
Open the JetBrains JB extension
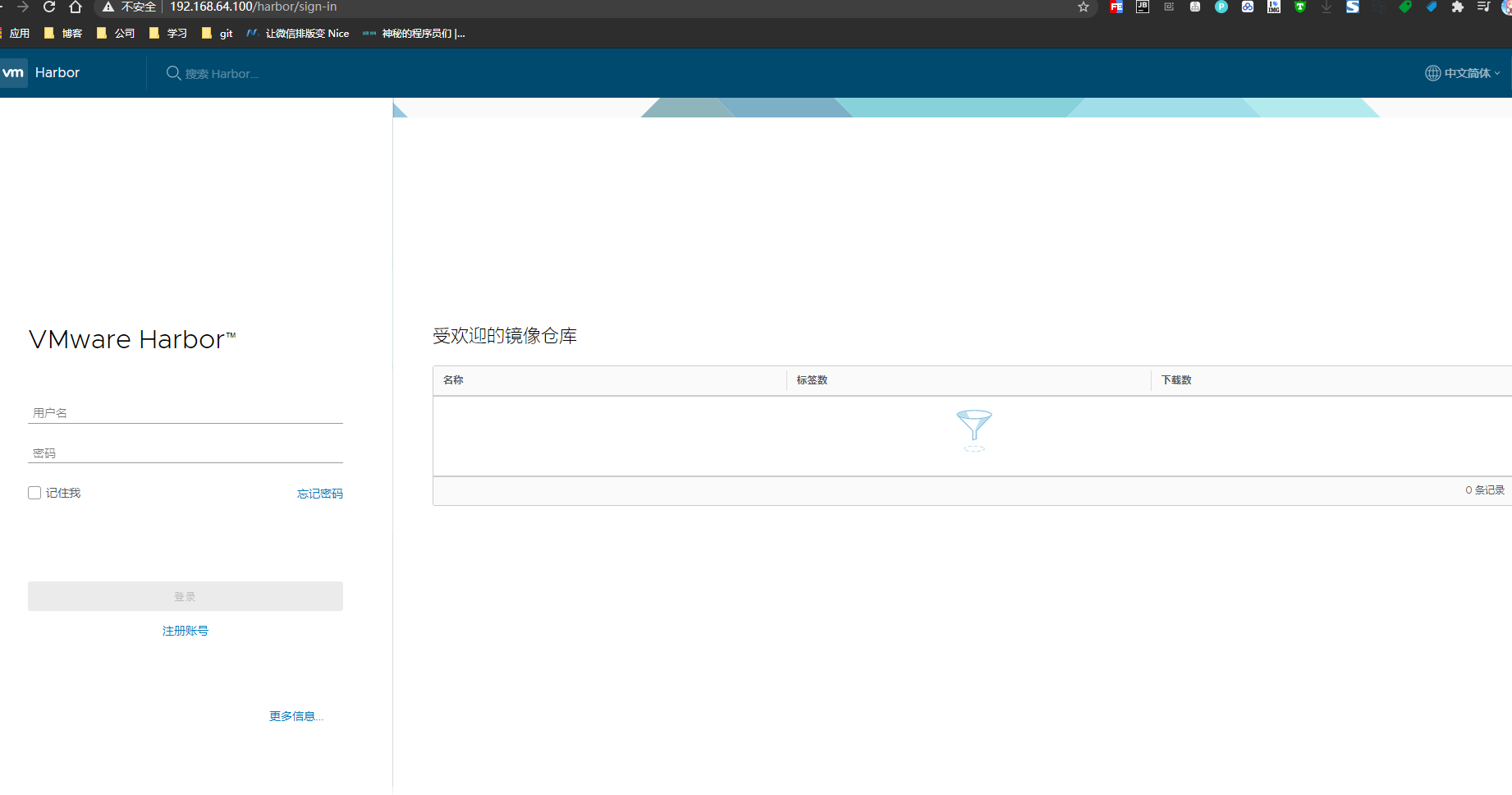click(1143, 7)
